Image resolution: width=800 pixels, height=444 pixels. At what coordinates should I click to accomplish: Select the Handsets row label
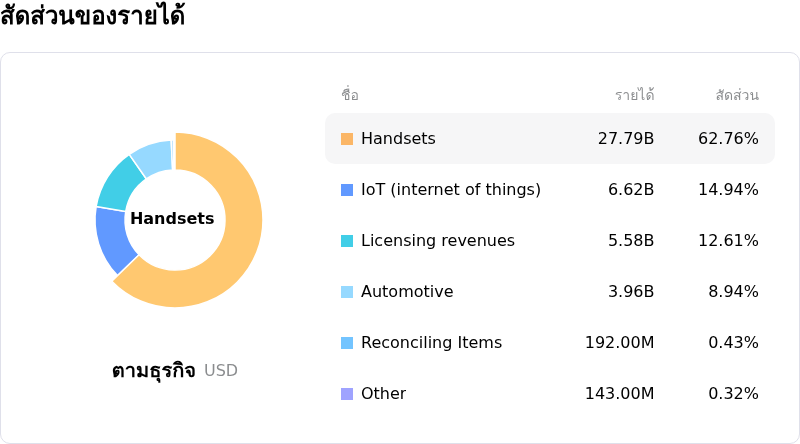click(x=398, y=139)
